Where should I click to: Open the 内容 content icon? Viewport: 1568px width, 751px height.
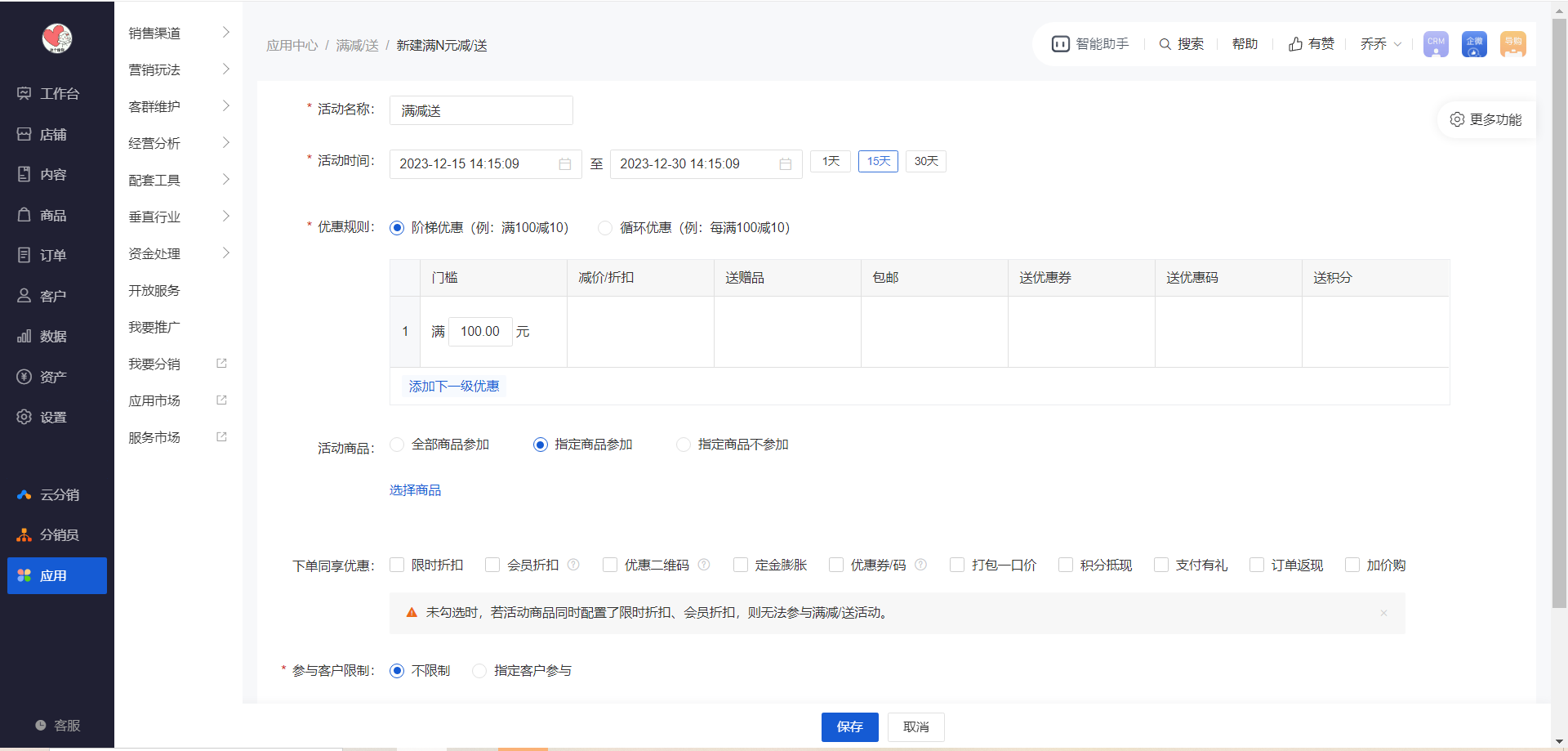[x=24, y=174]
